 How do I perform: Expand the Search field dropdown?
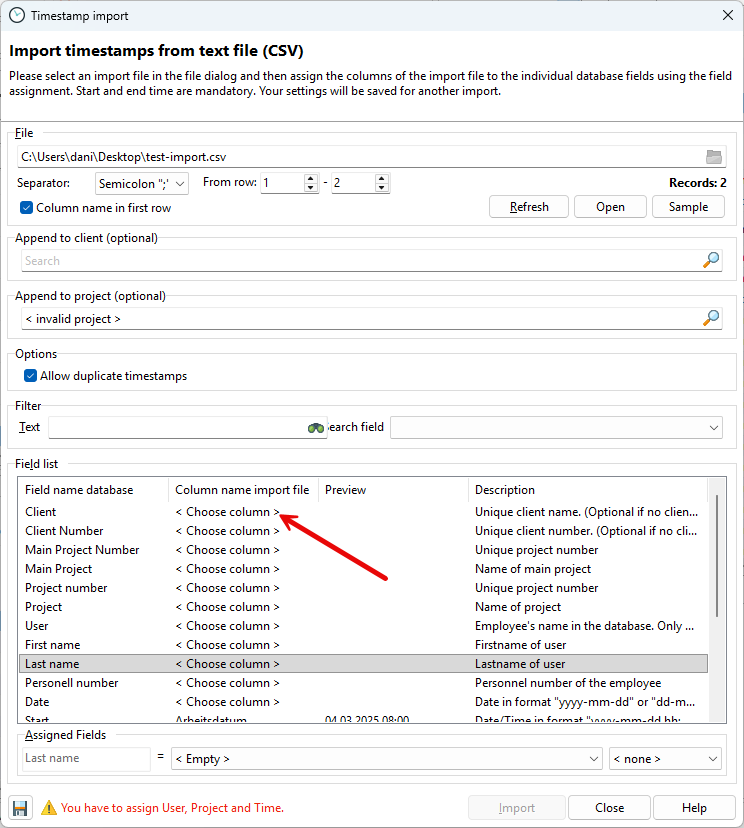(555, 428)
